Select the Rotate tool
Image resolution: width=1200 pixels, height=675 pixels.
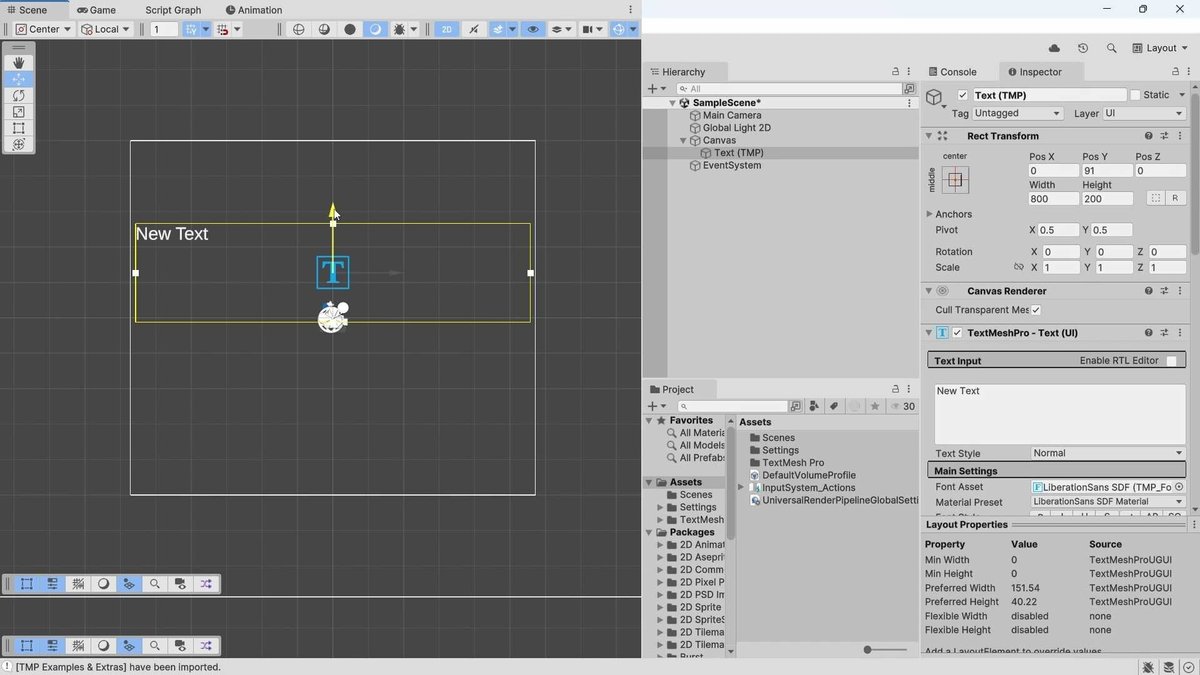[19, 95]
